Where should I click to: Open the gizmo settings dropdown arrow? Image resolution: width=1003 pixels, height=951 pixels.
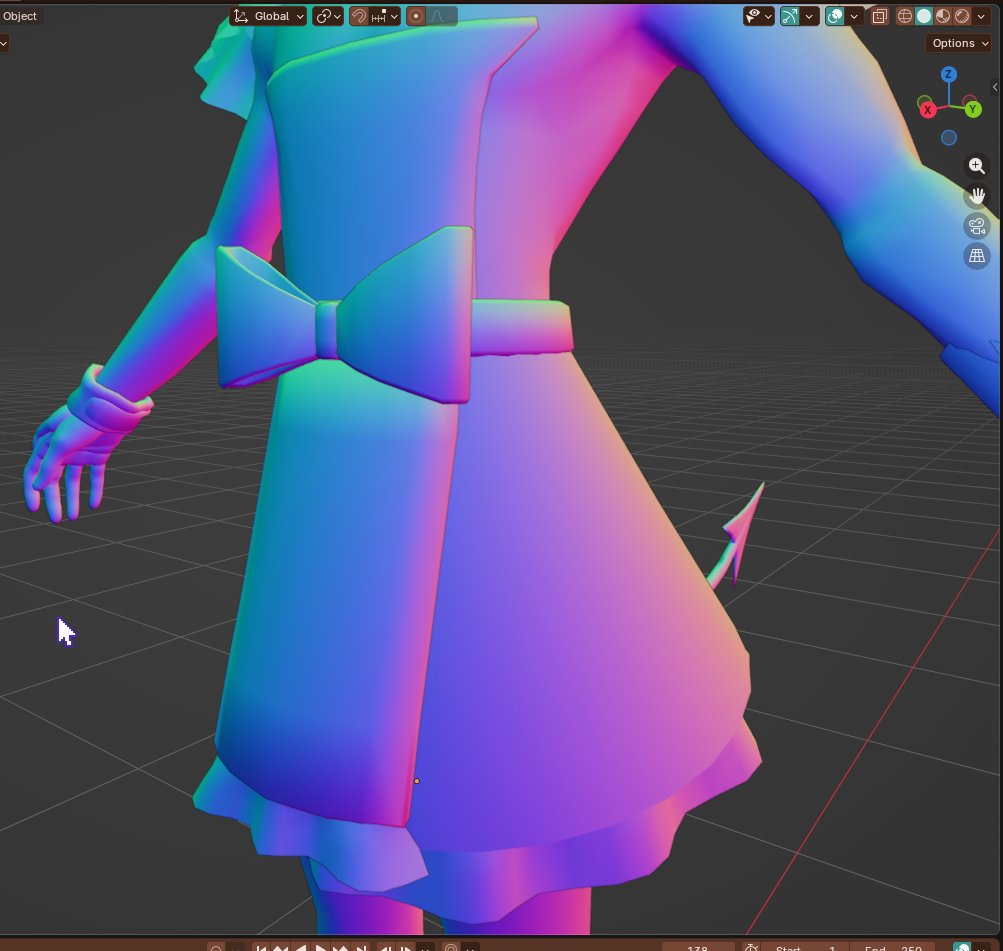tap(810, 16)
